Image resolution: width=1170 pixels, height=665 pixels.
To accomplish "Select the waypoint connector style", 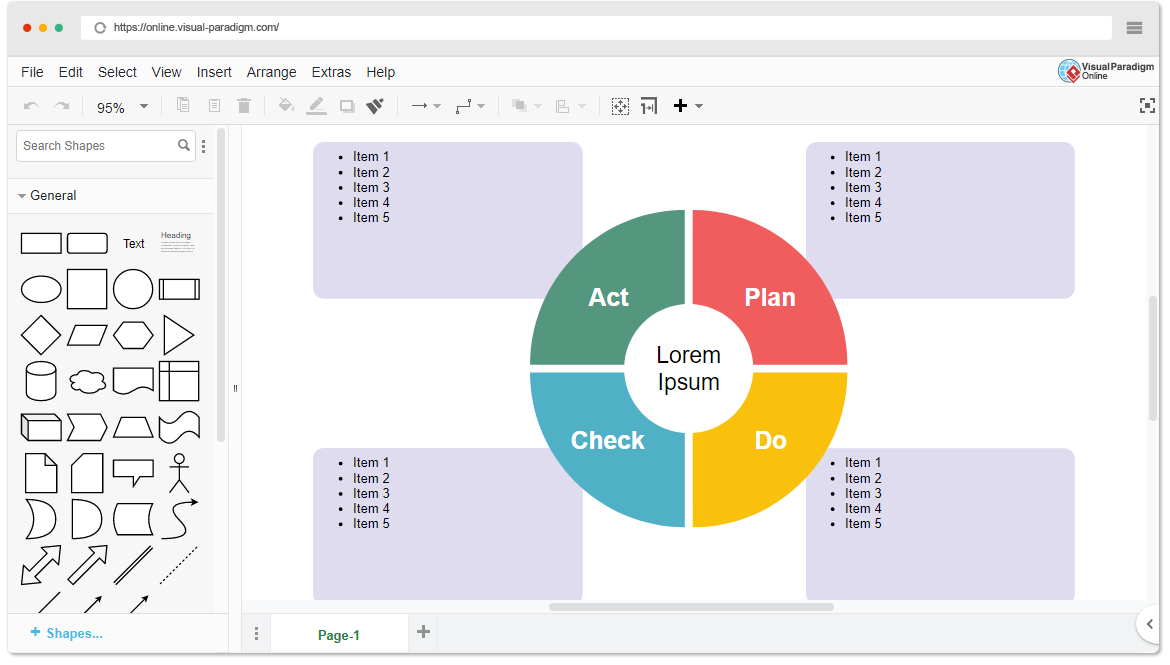I will [x=463, y=106].
